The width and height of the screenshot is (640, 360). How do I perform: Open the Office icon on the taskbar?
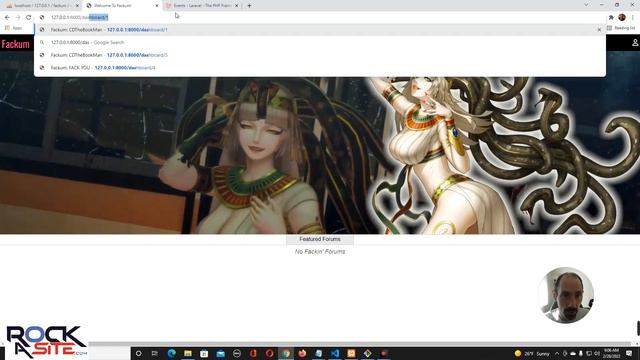click(253, 353)
